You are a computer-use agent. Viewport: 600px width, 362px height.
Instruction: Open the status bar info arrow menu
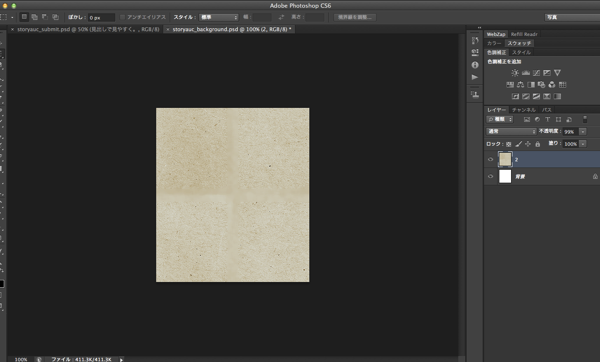click(121, 359)
